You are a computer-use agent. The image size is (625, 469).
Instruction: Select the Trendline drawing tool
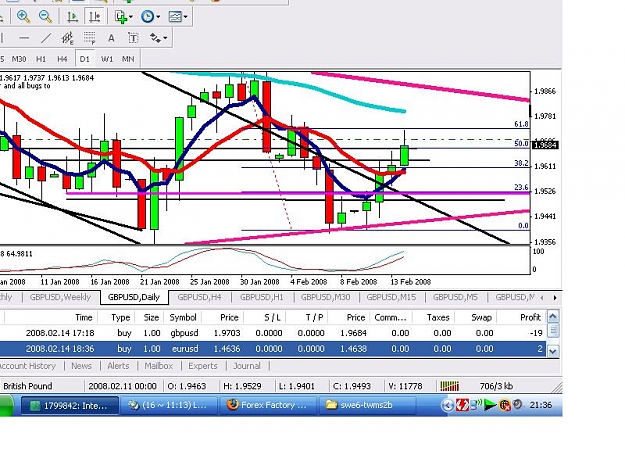coord(46,38)
